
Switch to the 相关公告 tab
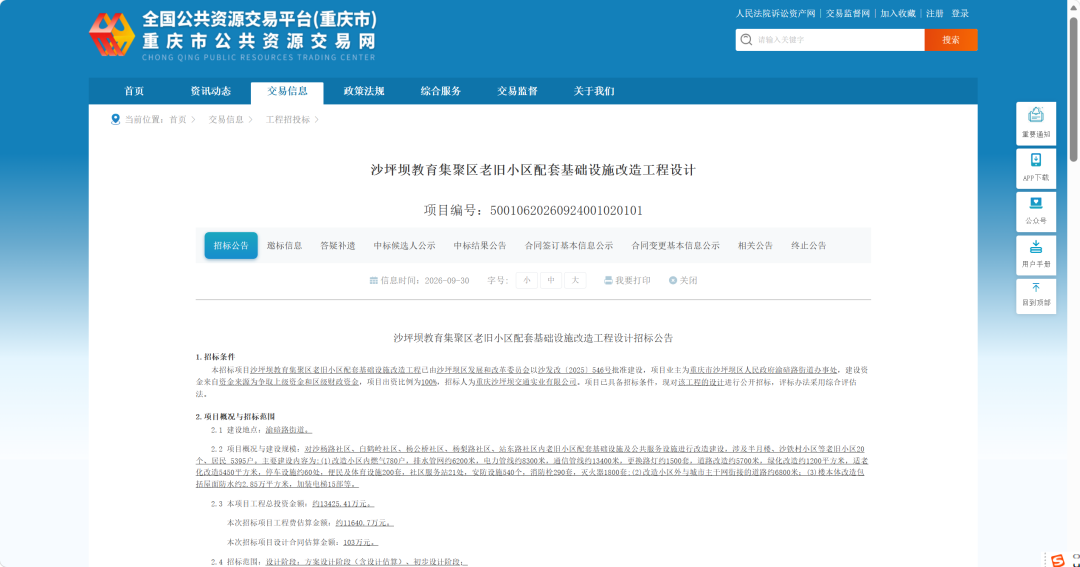pyautogui.click(x=755, y=246)
